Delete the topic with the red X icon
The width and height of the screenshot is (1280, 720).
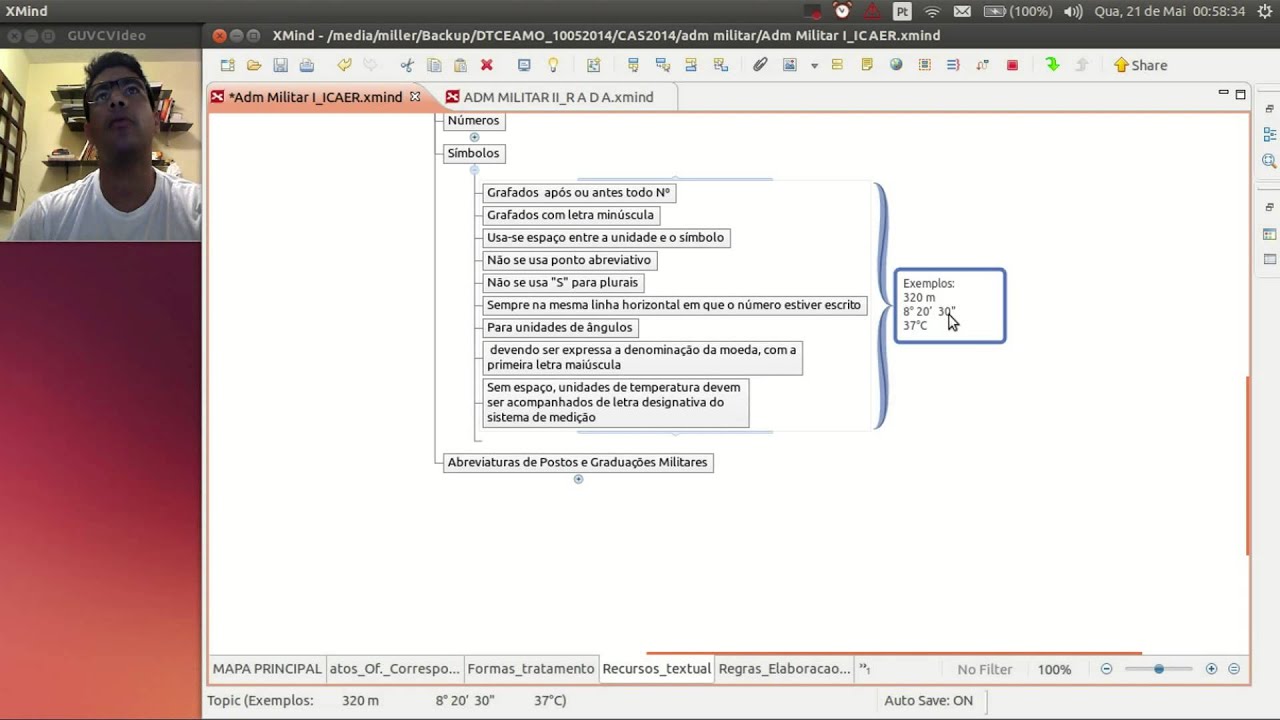coord(487,65)
